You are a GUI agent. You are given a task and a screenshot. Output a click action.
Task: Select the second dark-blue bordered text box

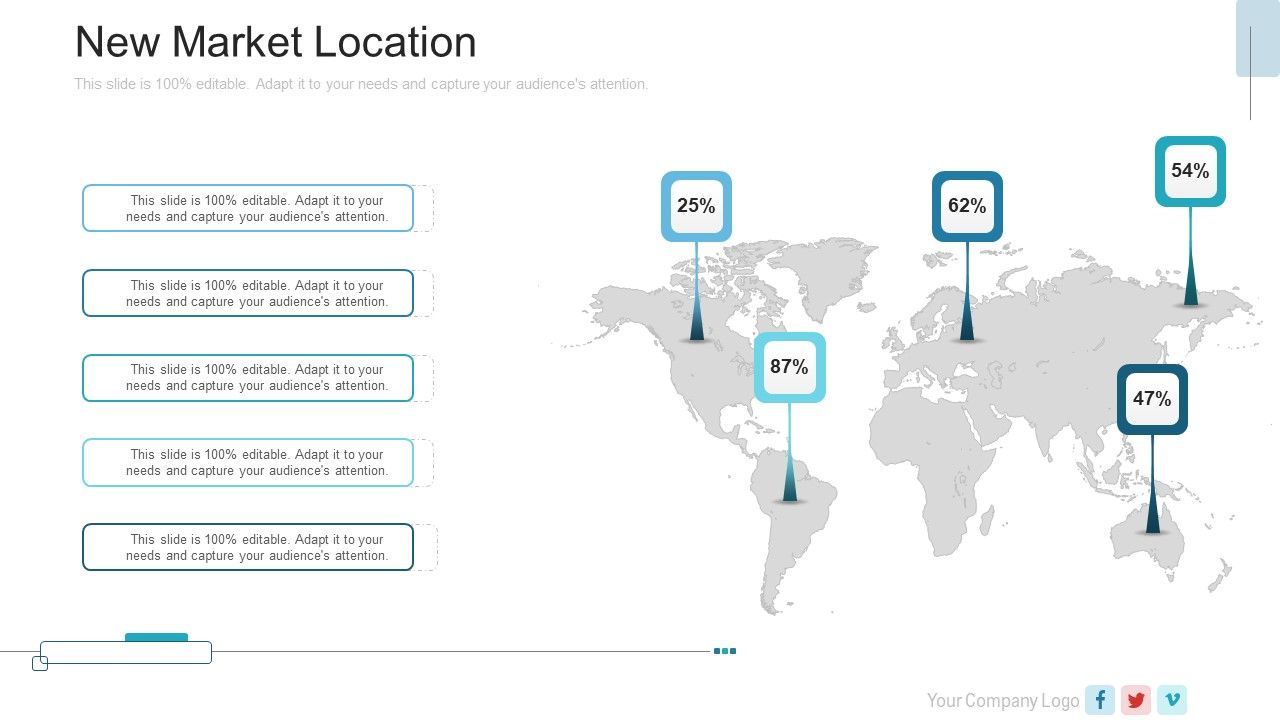(x=248, y=293)
